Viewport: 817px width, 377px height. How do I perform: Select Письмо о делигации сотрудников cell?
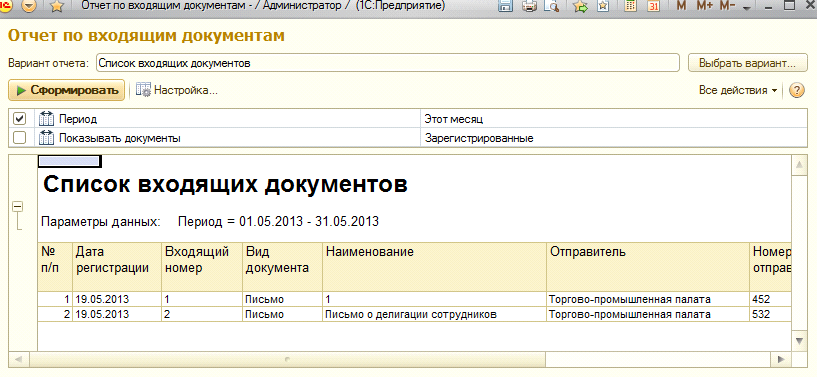[x=434, y=315]
